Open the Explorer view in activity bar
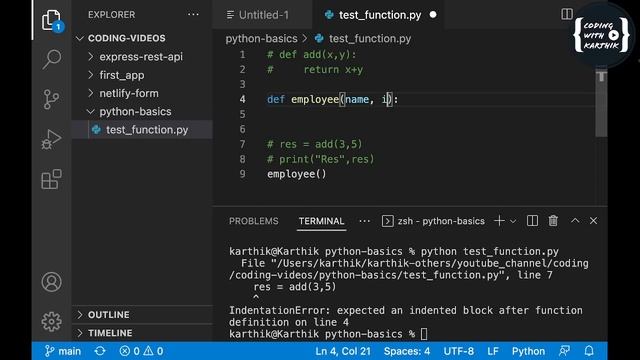 (51, 20)
